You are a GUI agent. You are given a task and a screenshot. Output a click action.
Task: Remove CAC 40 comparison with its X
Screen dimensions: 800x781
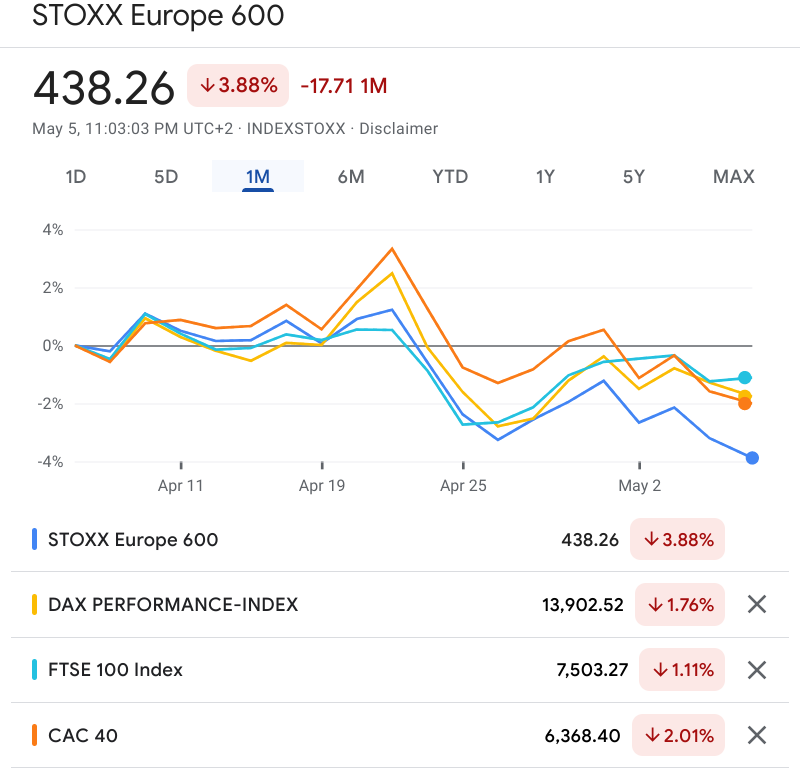tap(757, 735)
